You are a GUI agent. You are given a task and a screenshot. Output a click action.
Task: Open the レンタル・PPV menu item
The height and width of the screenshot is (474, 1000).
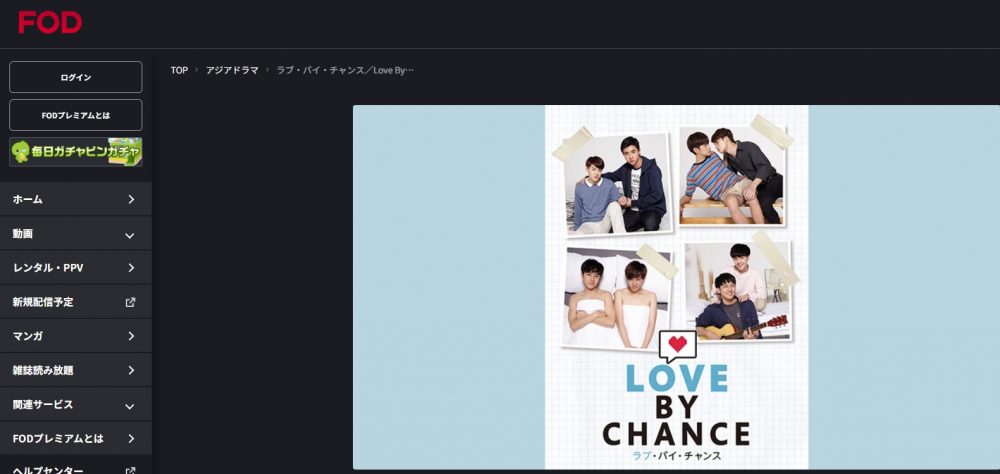point(76,268)
